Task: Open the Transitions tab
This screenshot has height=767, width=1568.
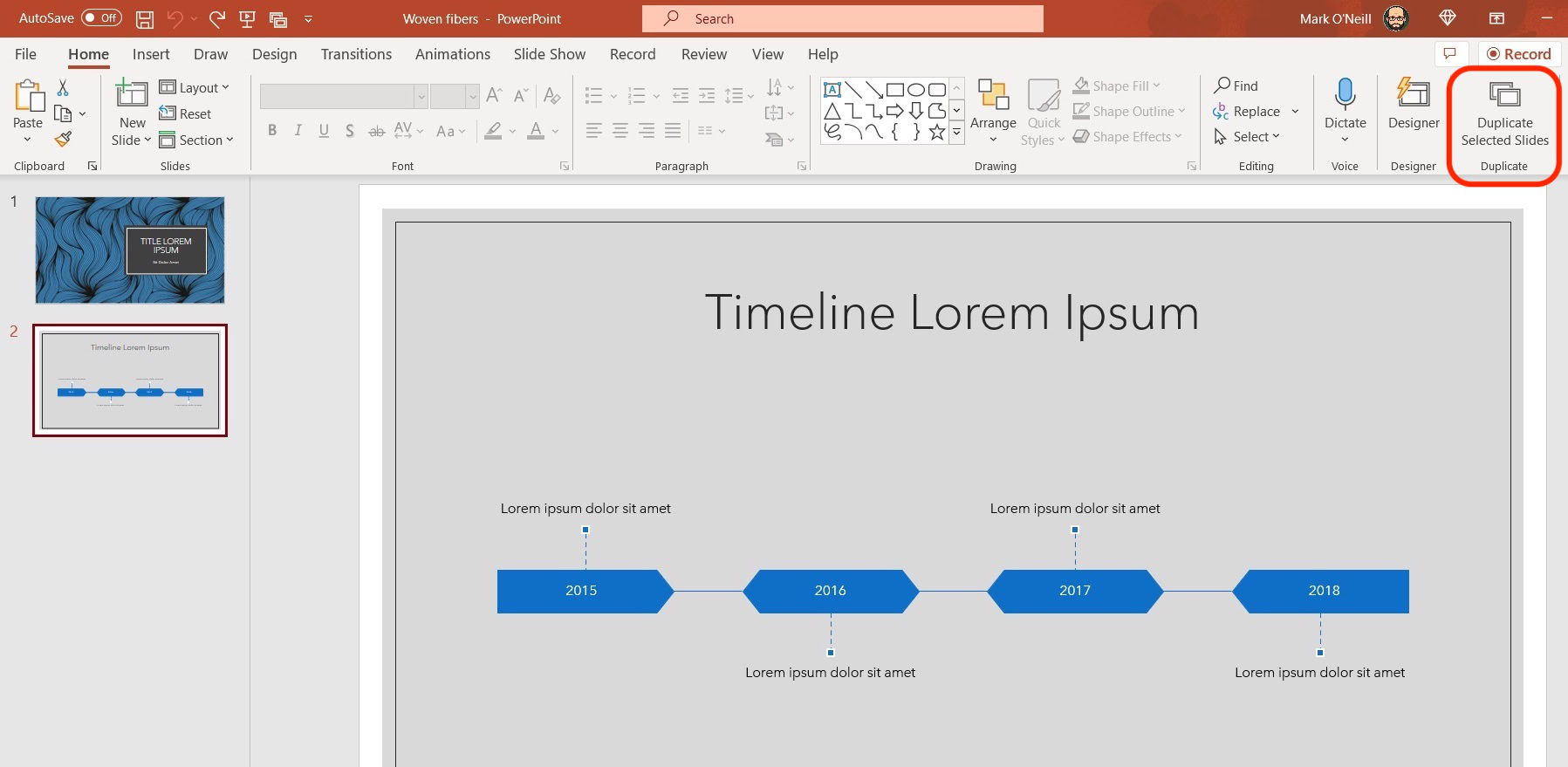Action: (x=356, y=54)
